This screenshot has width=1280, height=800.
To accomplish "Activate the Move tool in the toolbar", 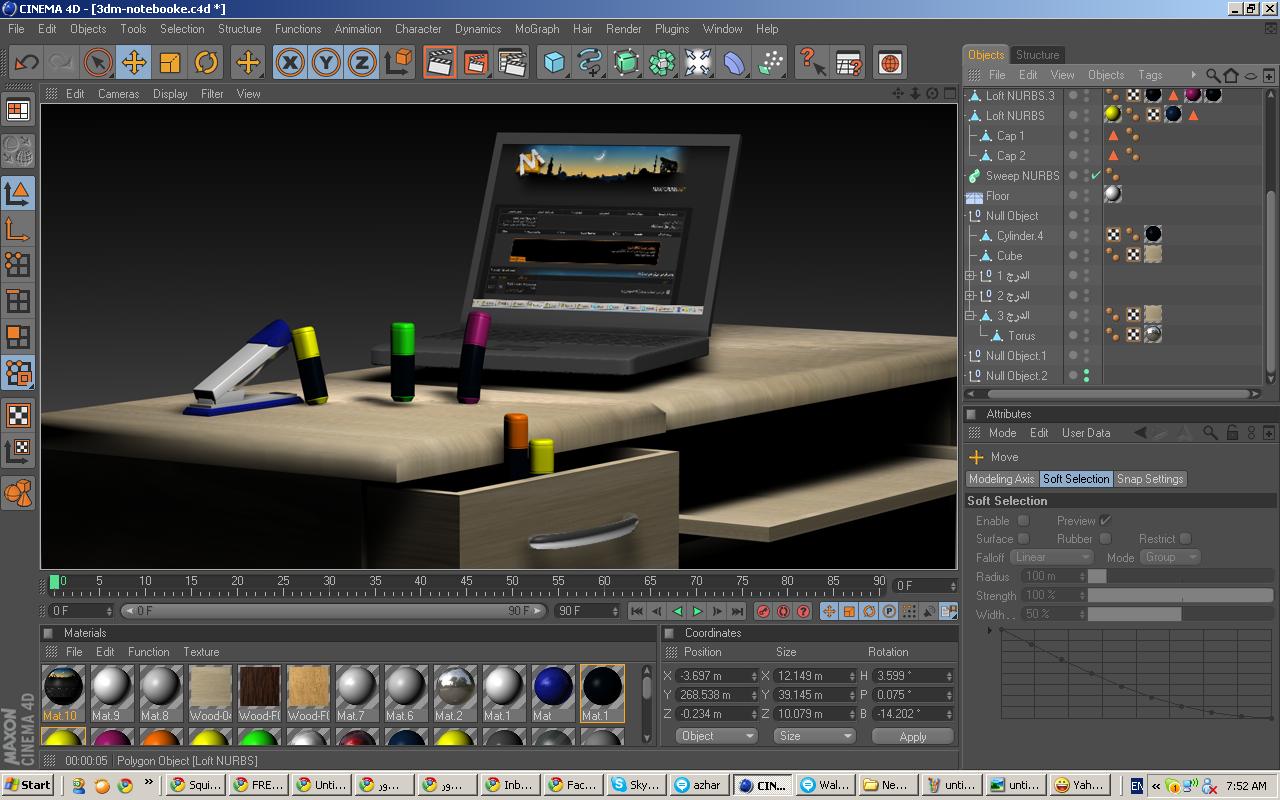I will coord(133,63).
